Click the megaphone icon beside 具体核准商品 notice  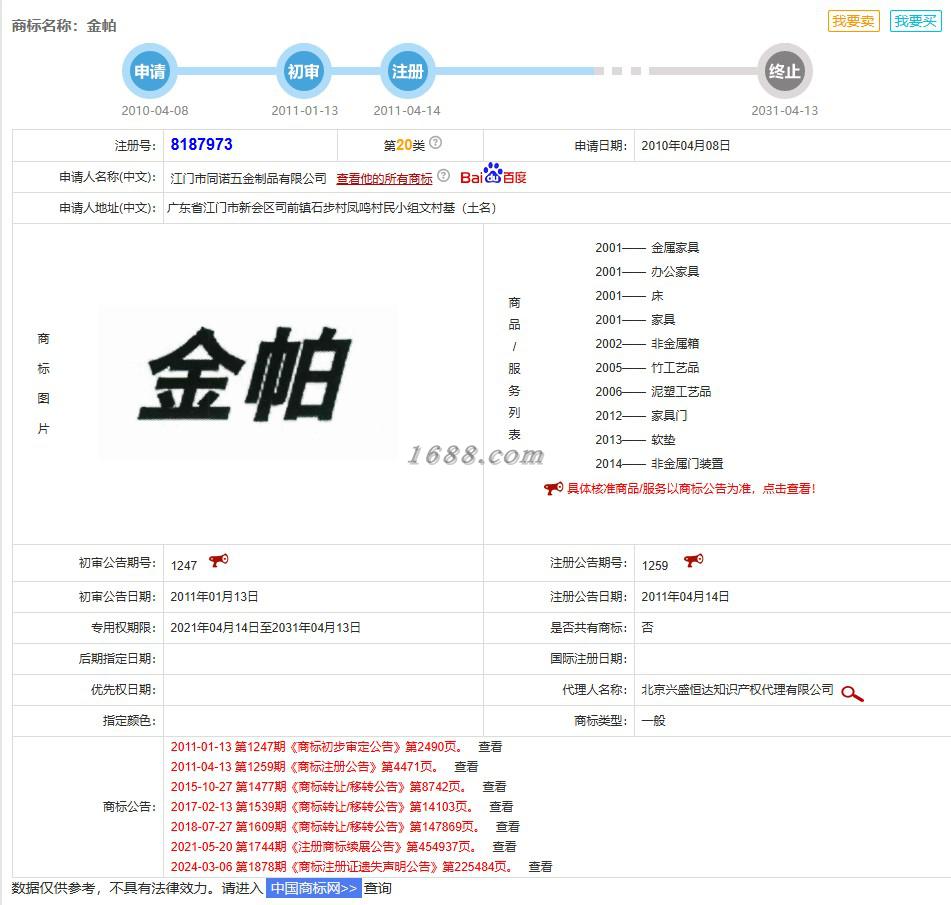click(553, 488)
